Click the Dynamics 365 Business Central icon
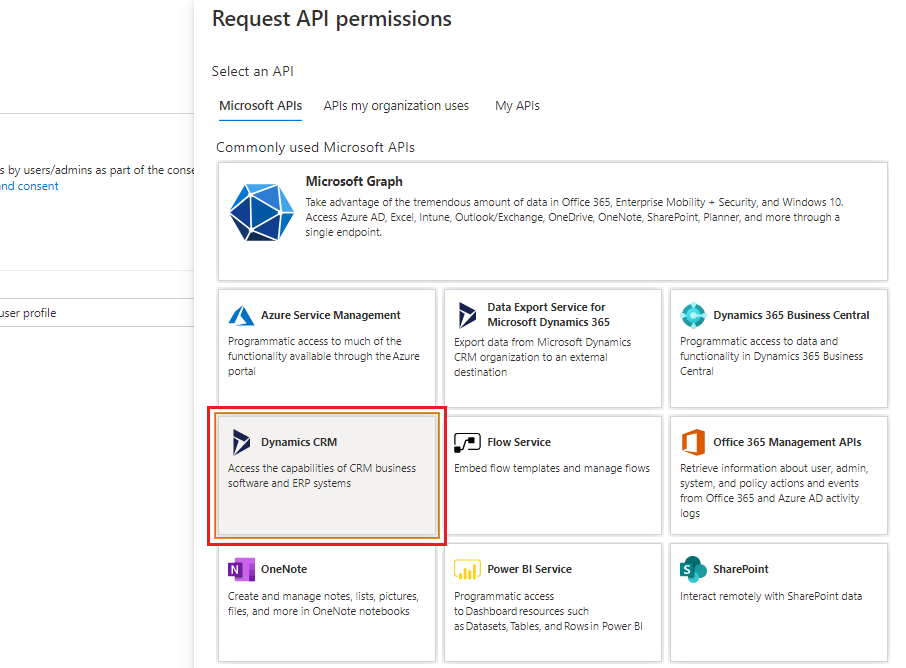The height and width of the screenshot is (668, 906). tap(693, 315)
